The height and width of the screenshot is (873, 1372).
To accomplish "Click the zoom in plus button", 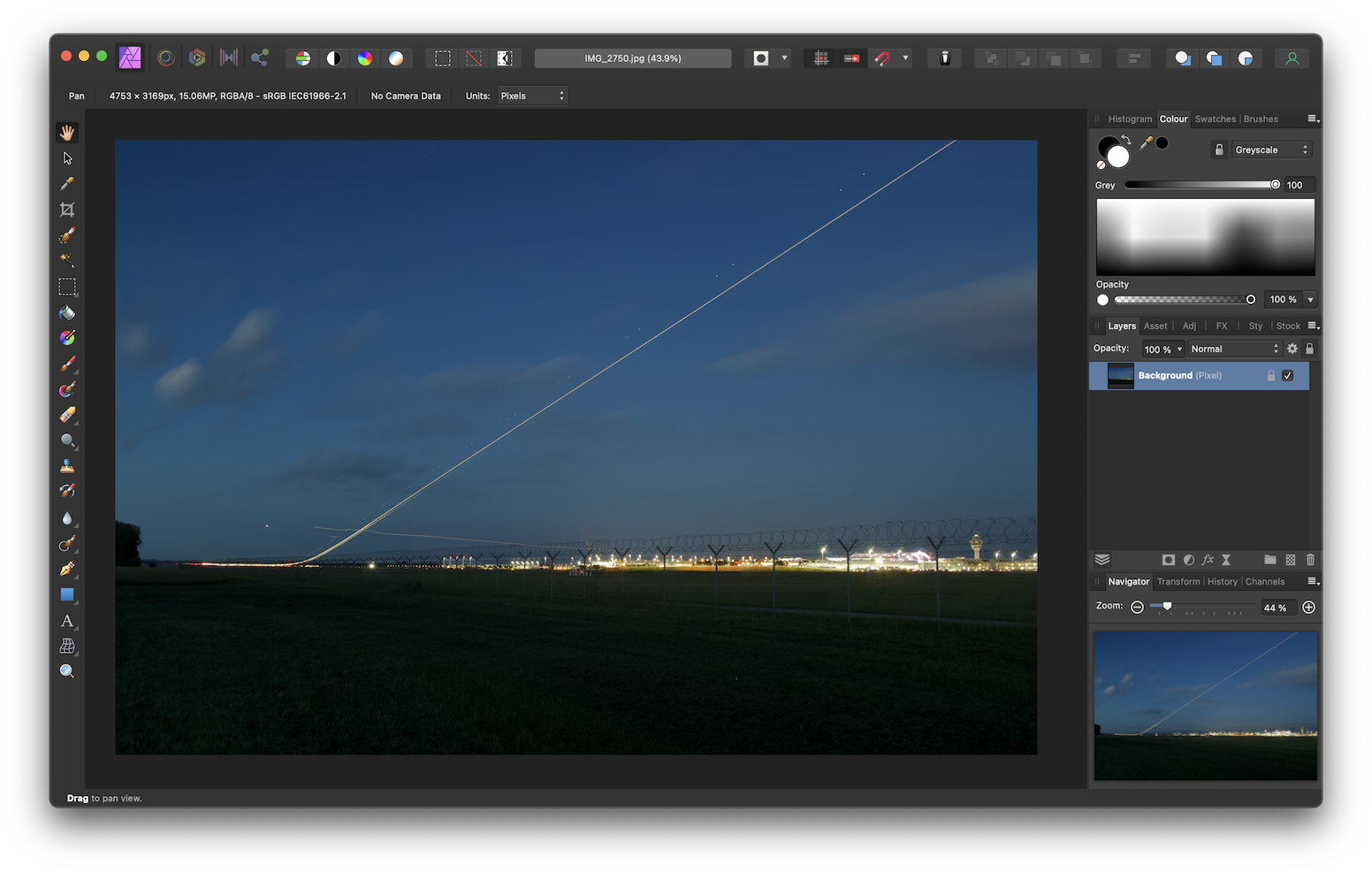I will [x=1308, y=608].
